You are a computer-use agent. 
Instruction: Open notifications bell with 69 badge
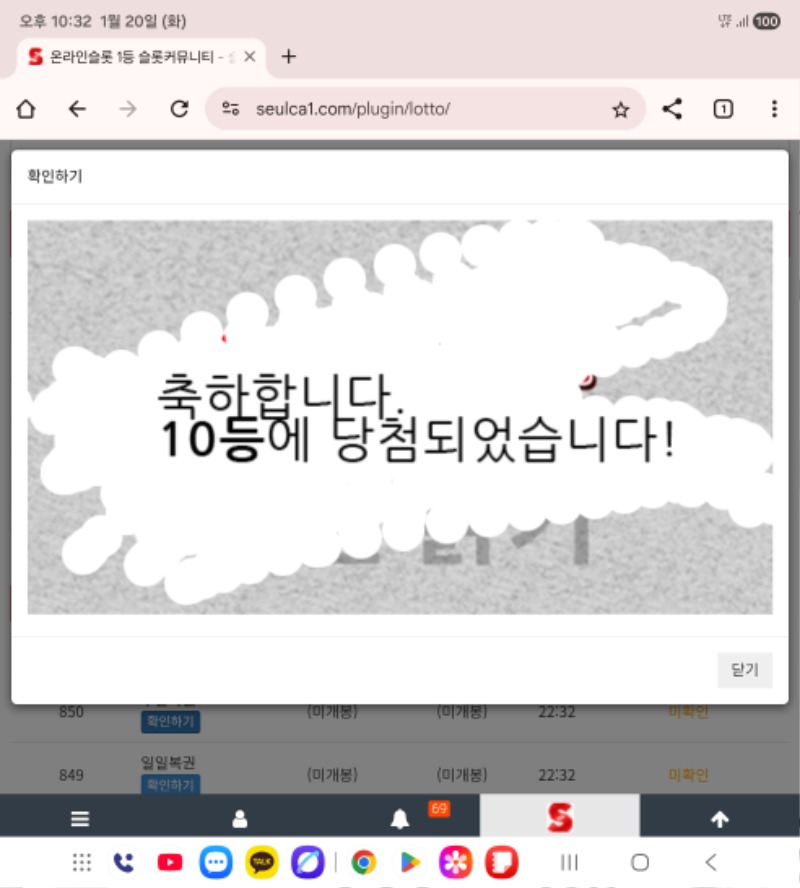[401, 819]
